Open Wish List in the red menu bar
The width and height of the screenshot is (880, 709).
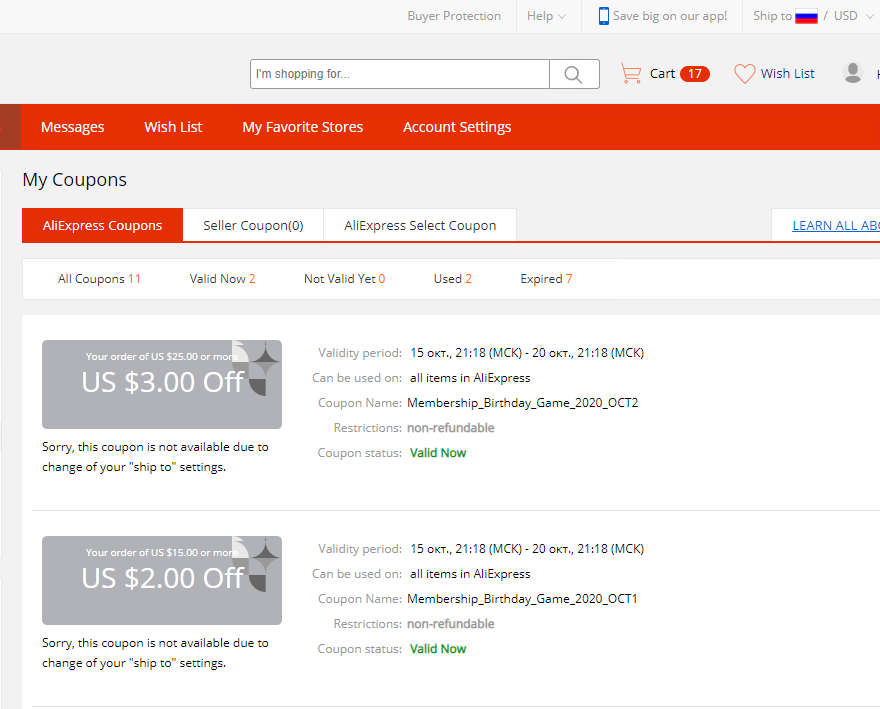coord(173,127)
